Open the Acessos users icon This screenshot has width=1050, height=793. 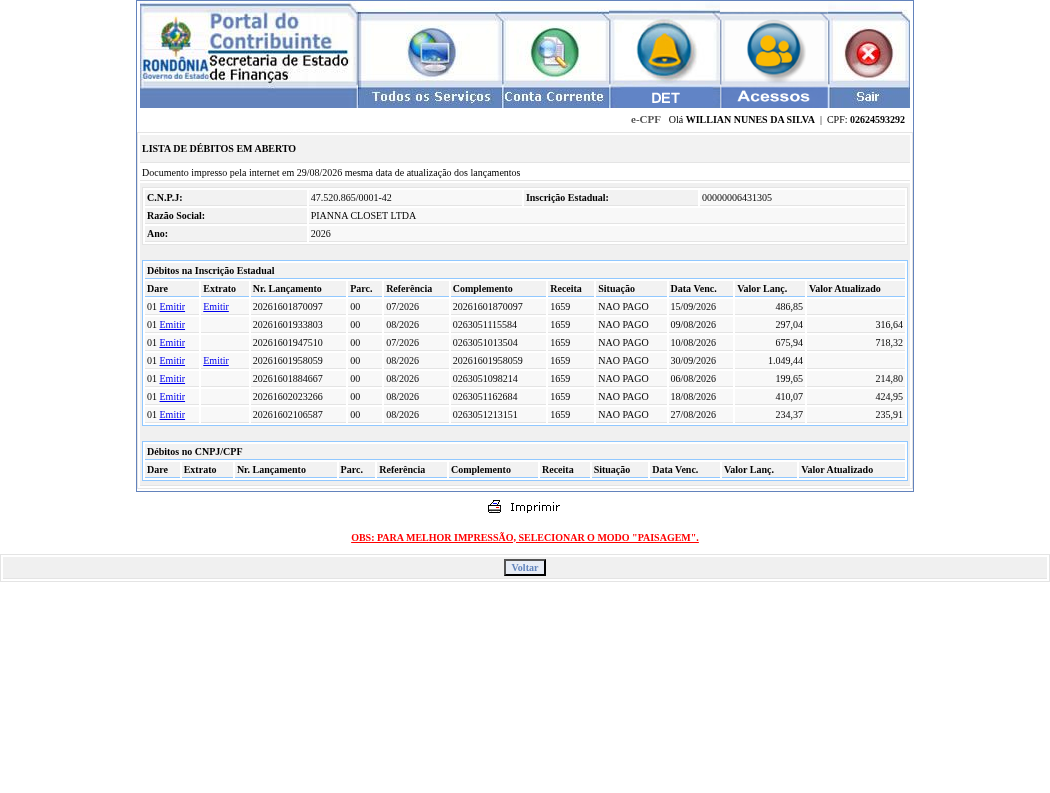pos(773,50)
